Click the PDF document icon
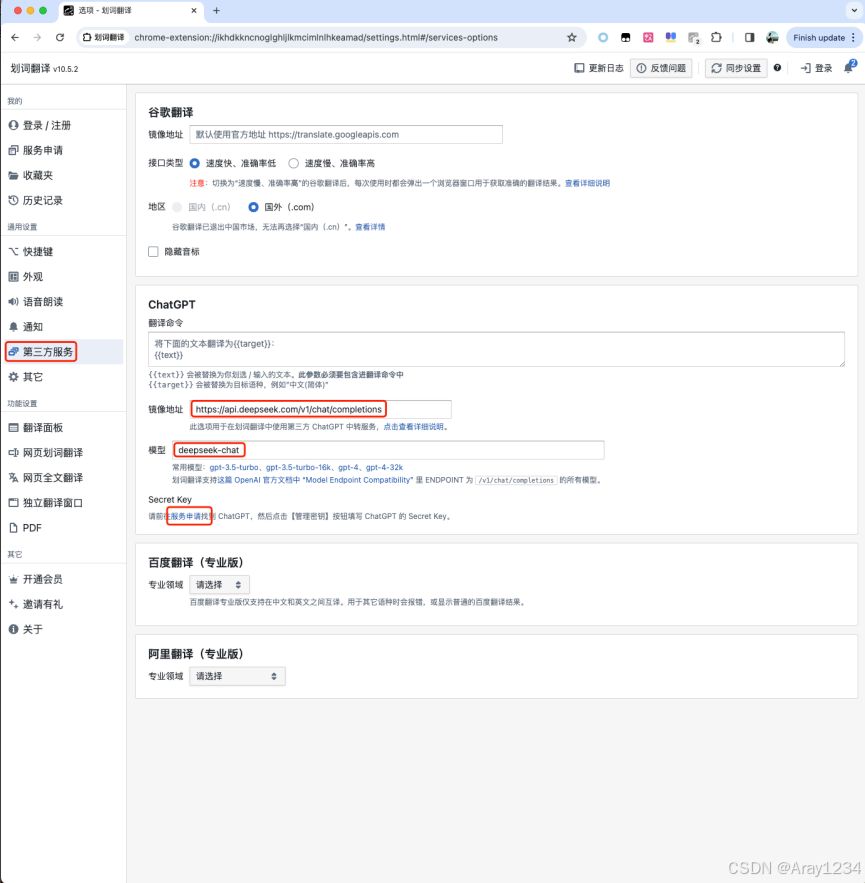This screenshot has height=883, width=865. (x=14, y=528)
